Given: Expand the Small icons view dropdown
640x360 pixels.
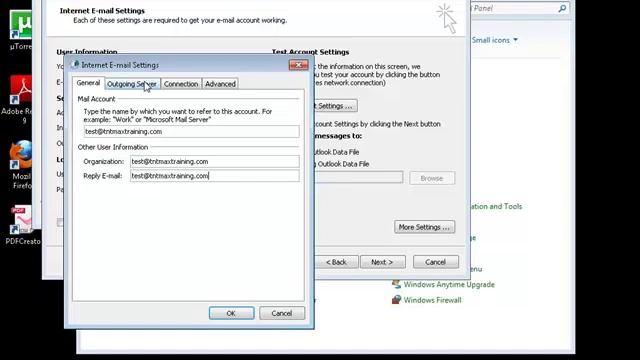Looking at the screenshot, I should click(495, 40).
